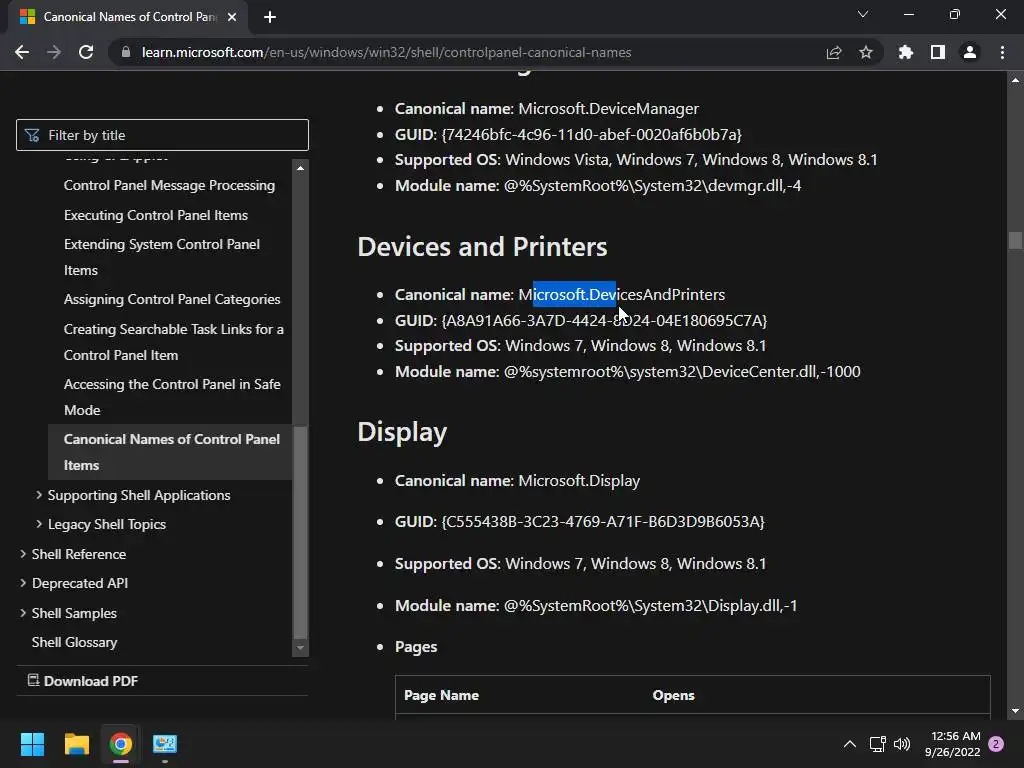Open File Explorer from taskbar
Screen dimensions: 1024x768
76,744
